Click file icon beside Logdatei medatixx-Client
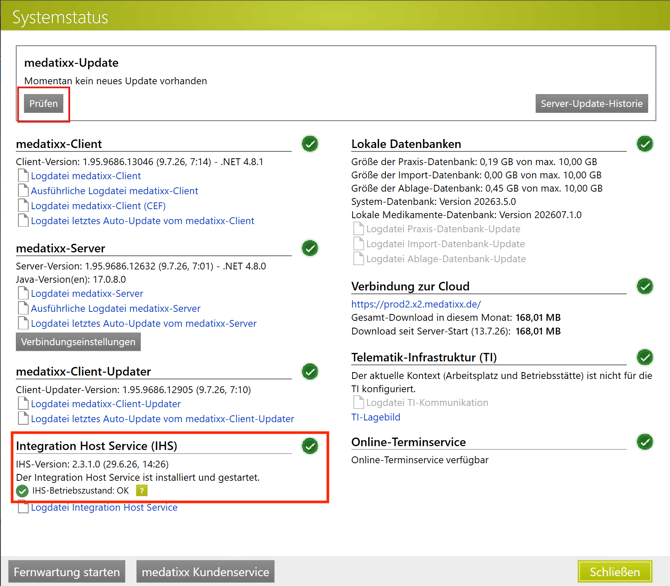Image resolution: width=670 pixels, height=586 pixels. pos(24,176)
